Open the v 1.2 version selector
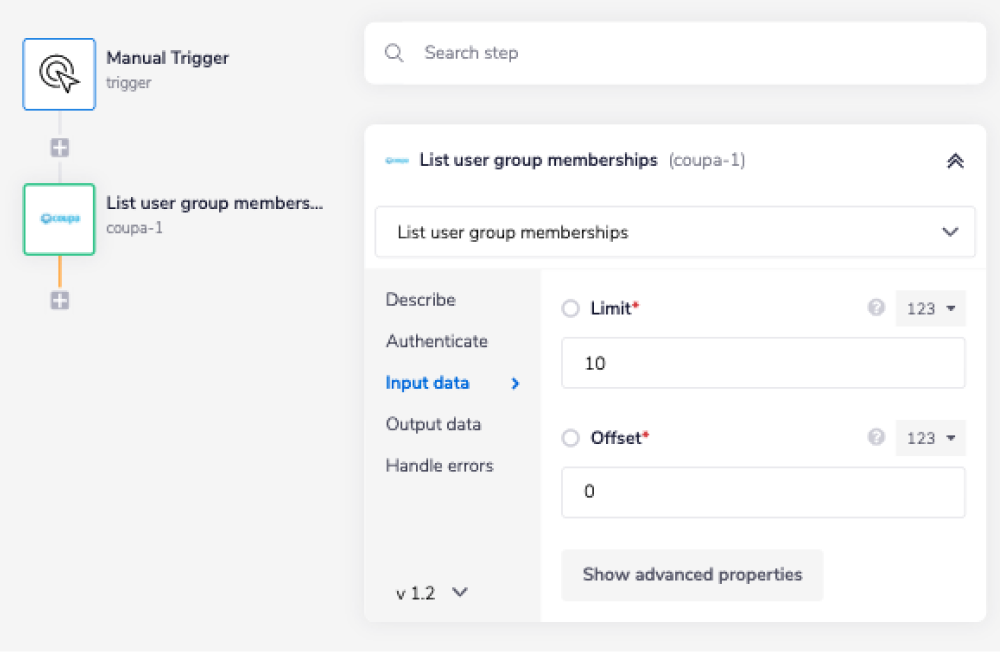Screen dimensions: 1000x652 (432, 593)
